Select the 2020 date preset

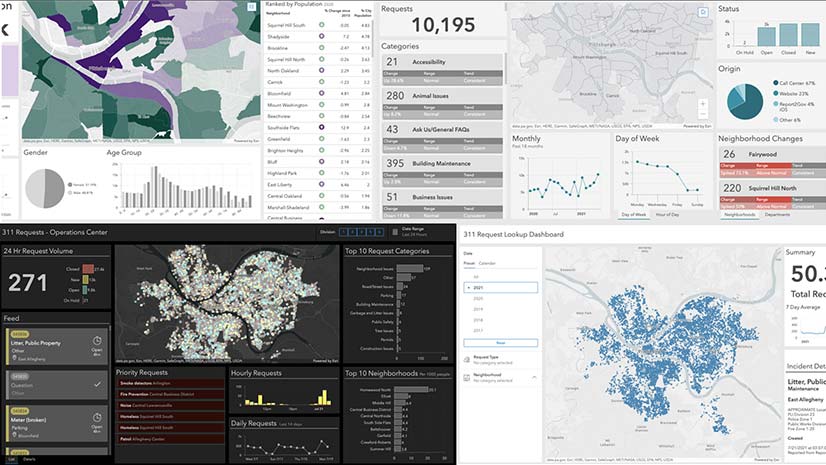click(500, 299)
